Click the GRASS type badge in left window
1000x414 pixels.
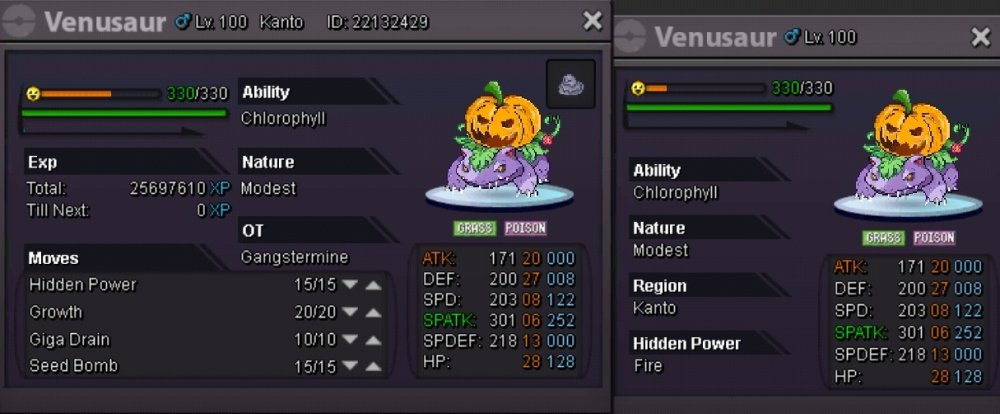tap(475, 228)
